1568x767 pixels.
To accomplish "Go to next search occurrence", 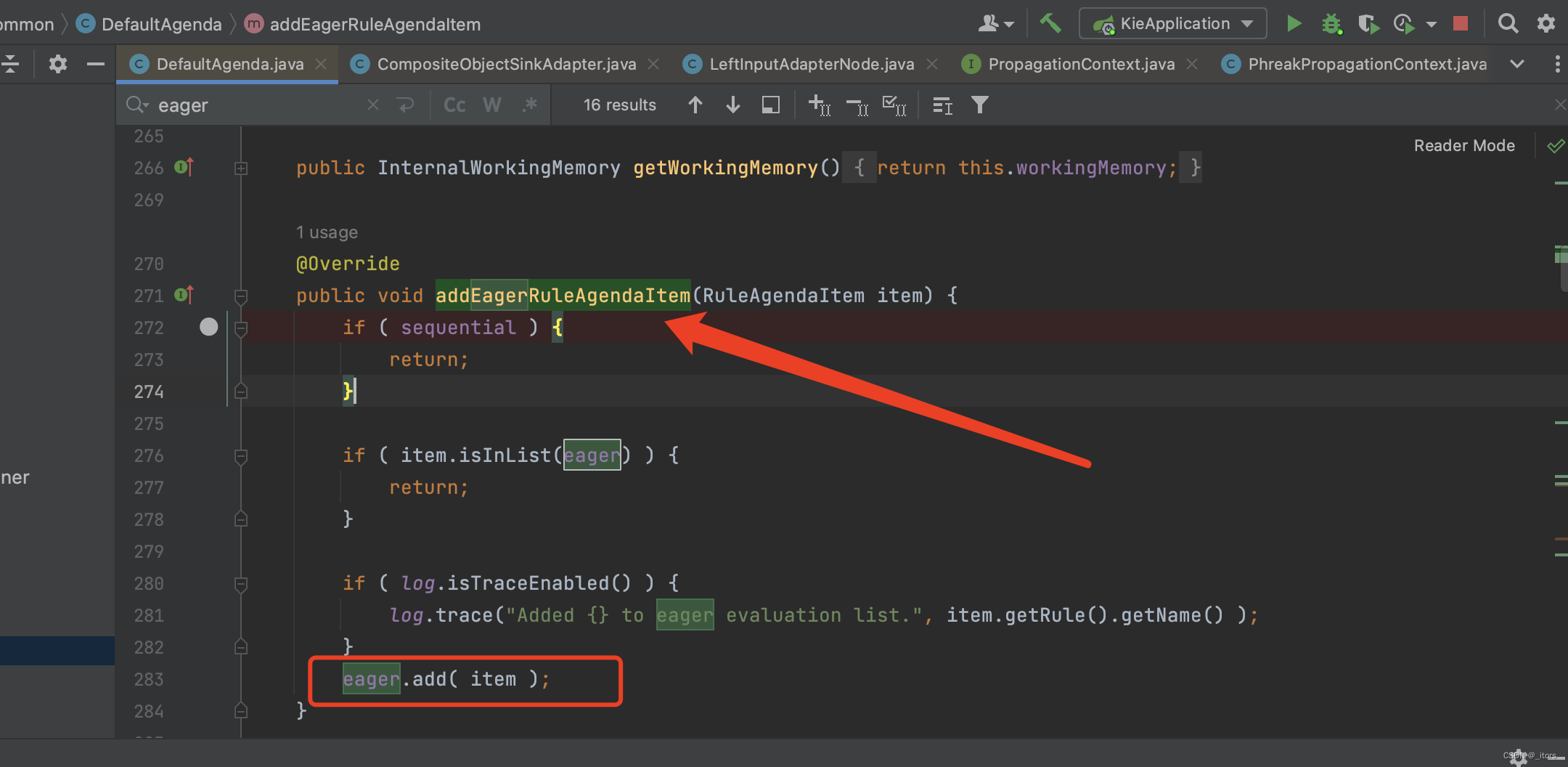I will [733, 105].
